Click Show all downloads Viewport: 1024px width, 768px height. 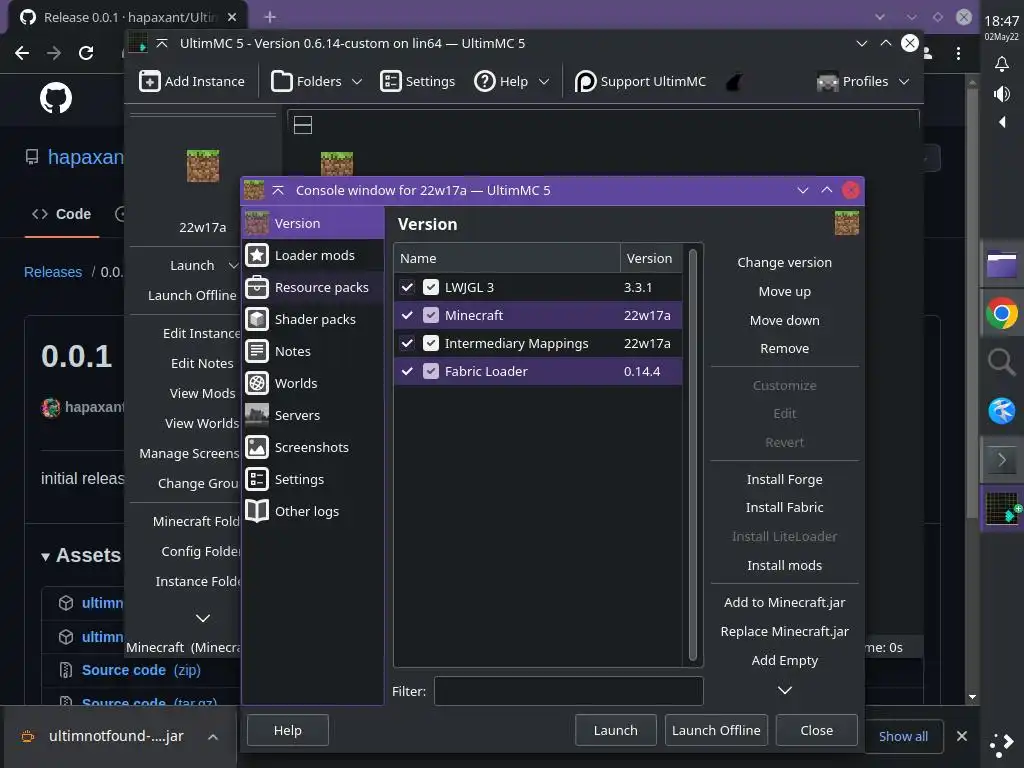(903, 737)
